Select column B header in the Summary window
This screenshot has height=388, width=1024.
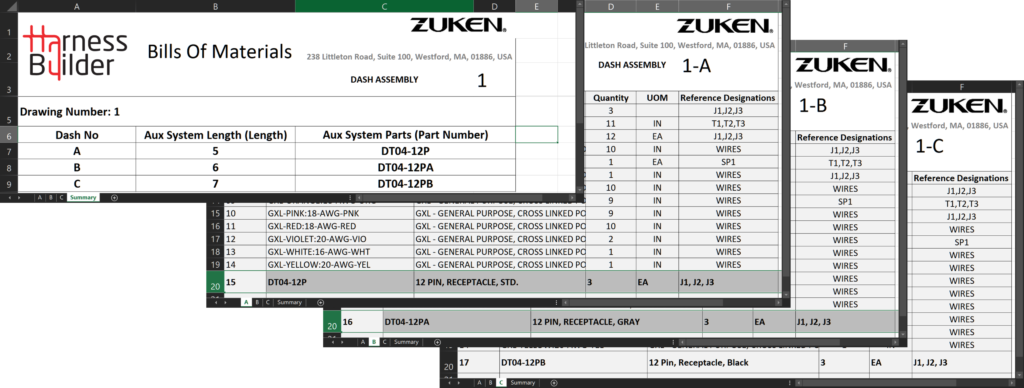217,6
